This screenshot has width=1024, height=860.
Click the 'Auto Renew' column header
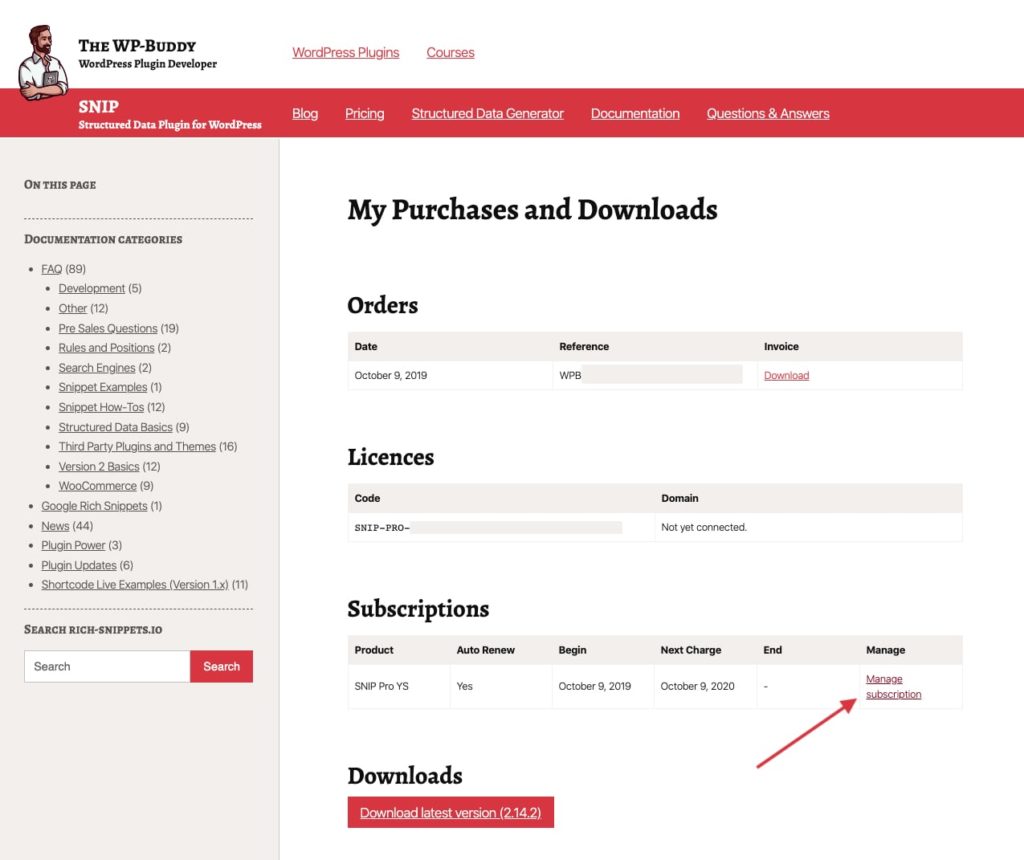[x=485, y=650]
